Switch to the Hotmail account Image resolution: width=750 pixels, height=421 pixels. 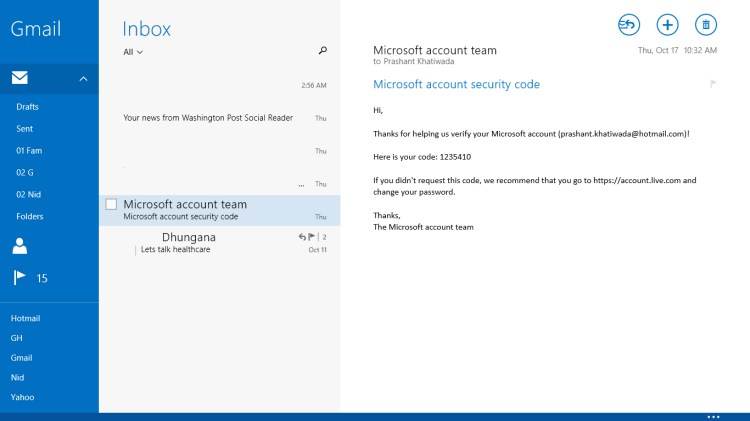[25, 318]
